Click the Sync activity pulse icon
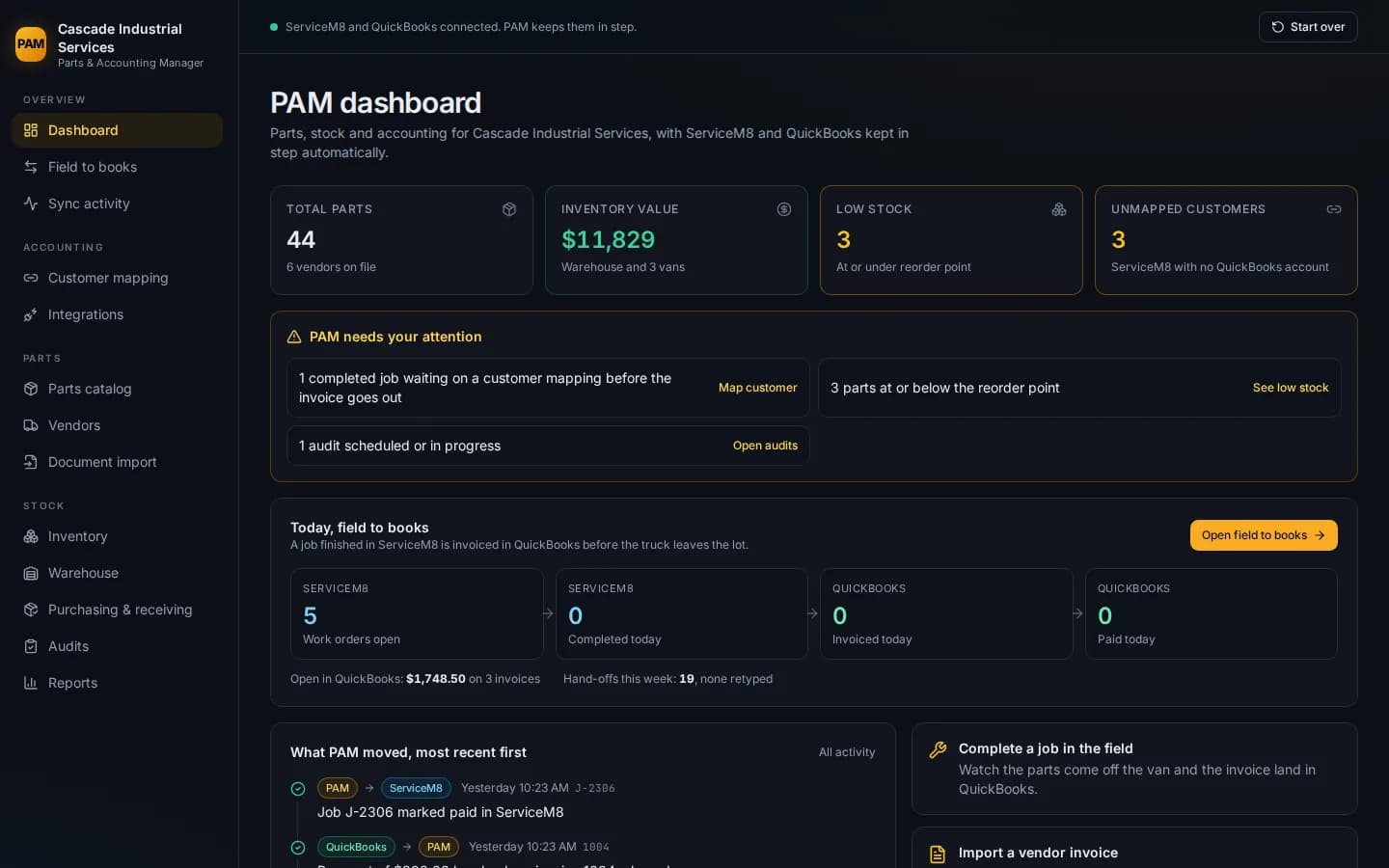This screenshot has height=868, width=1389. tap(31, 203)
